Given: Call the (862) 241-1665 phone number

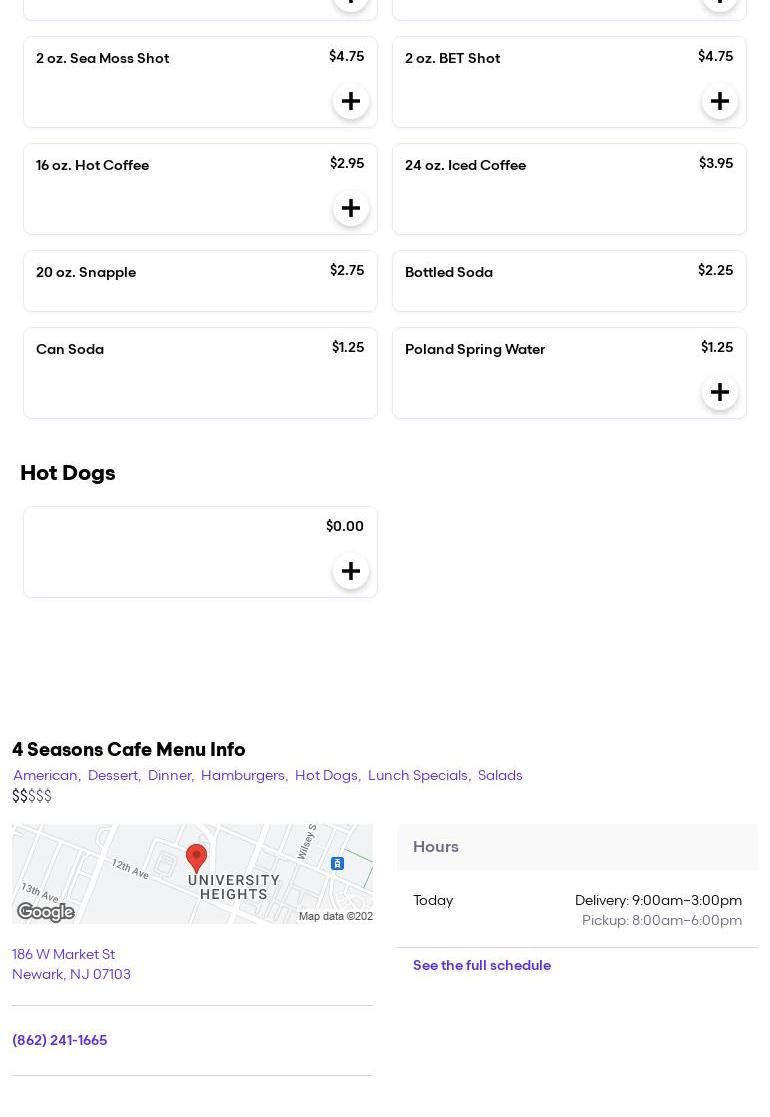Looking at the screenshot, I should click(x=59, y=1040).
